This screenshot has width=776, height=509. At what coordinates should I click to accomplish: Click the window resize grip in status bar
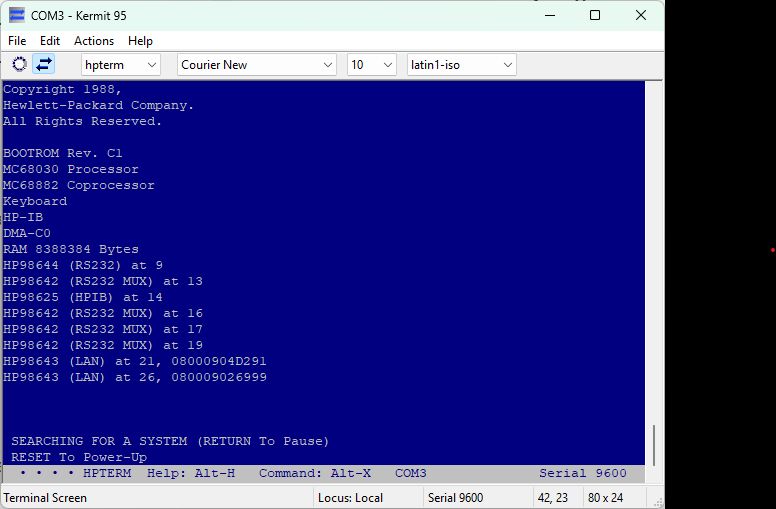[x=658, y=502]
